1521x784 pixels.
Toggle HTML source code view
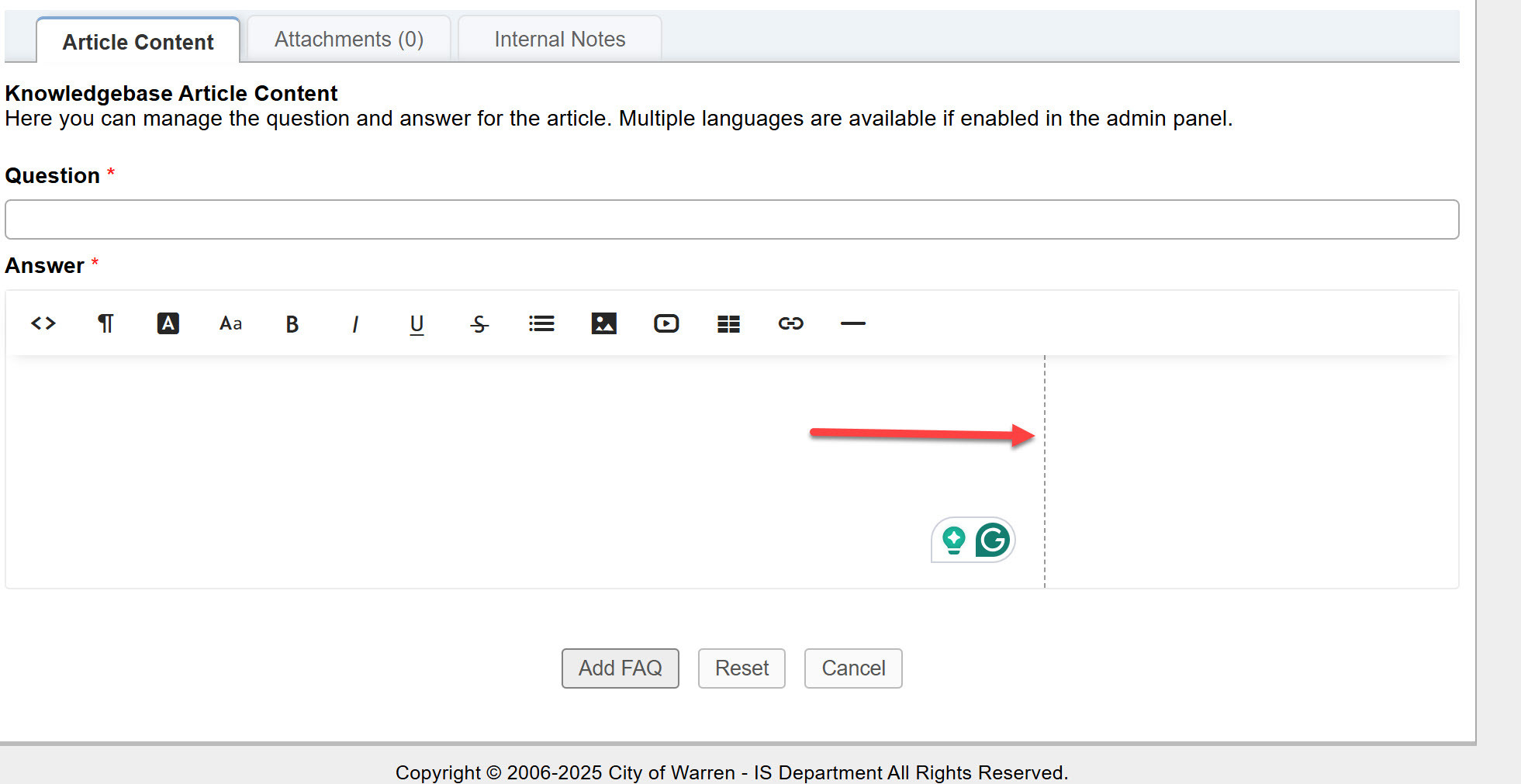(x=43, y=323)
